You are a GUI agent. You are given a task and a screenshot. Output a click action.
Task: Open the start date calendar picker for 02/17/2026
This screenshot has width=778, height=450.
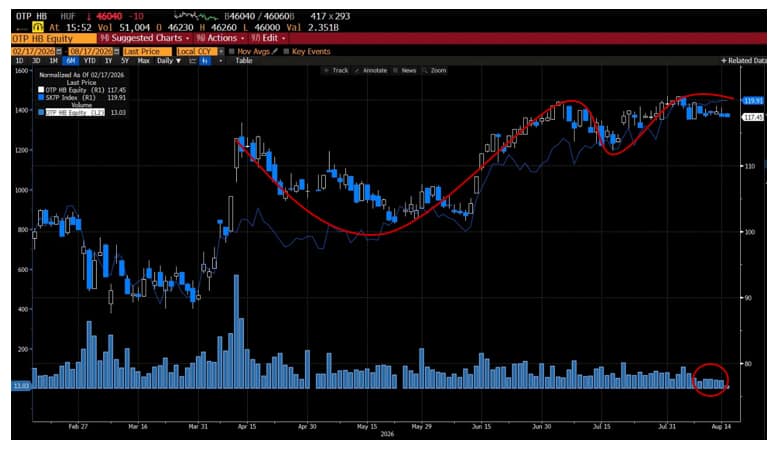[59, 52]
